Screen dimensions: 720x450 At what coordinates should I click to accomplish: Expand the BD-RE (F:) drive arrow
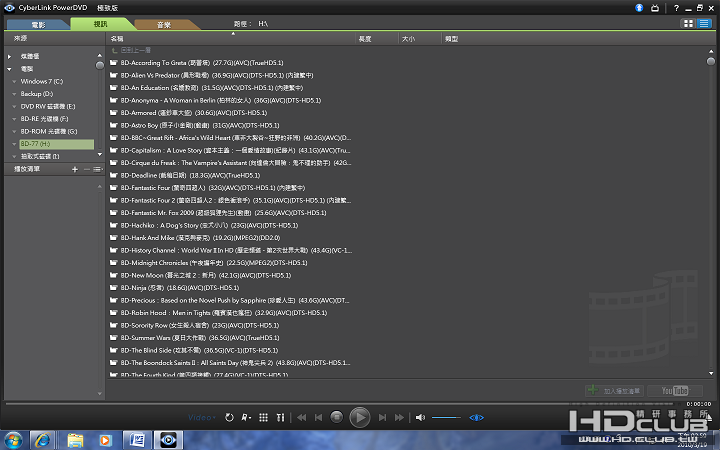click(14, 119)
